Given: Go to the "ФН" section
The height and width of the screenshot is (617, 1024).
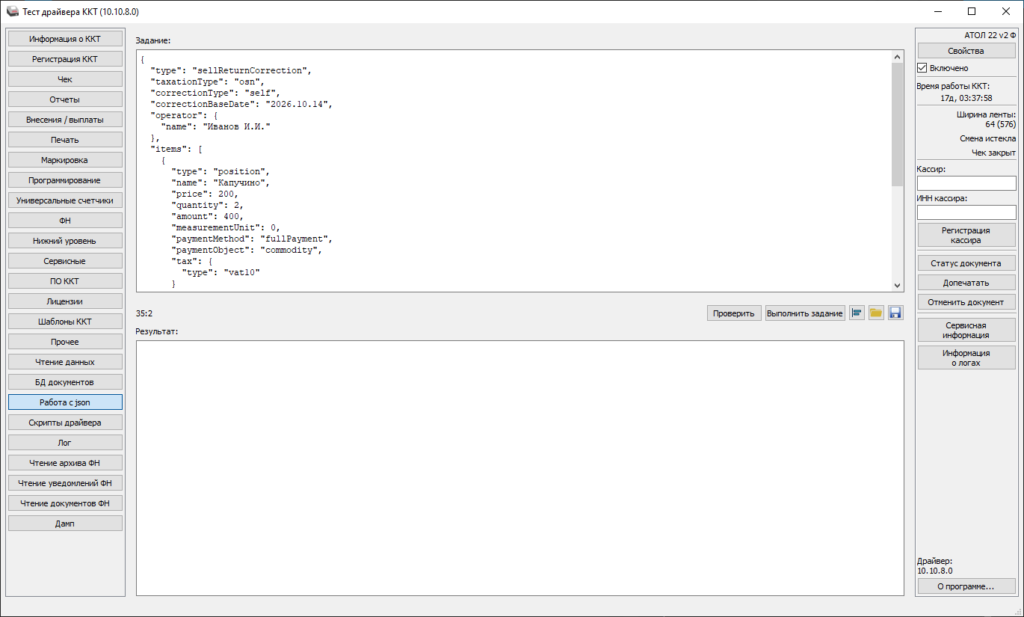Looking at the screenshot, I should (x=65, y=221).
